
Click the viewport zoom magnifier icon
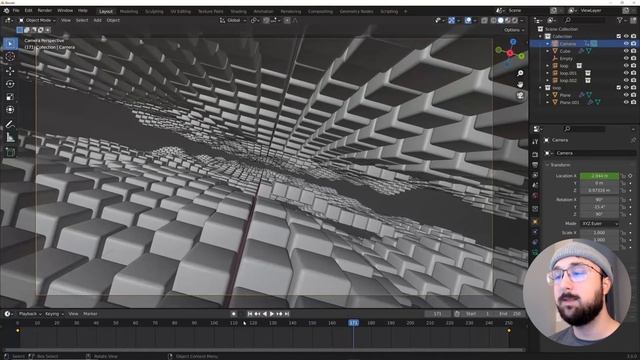520,73
